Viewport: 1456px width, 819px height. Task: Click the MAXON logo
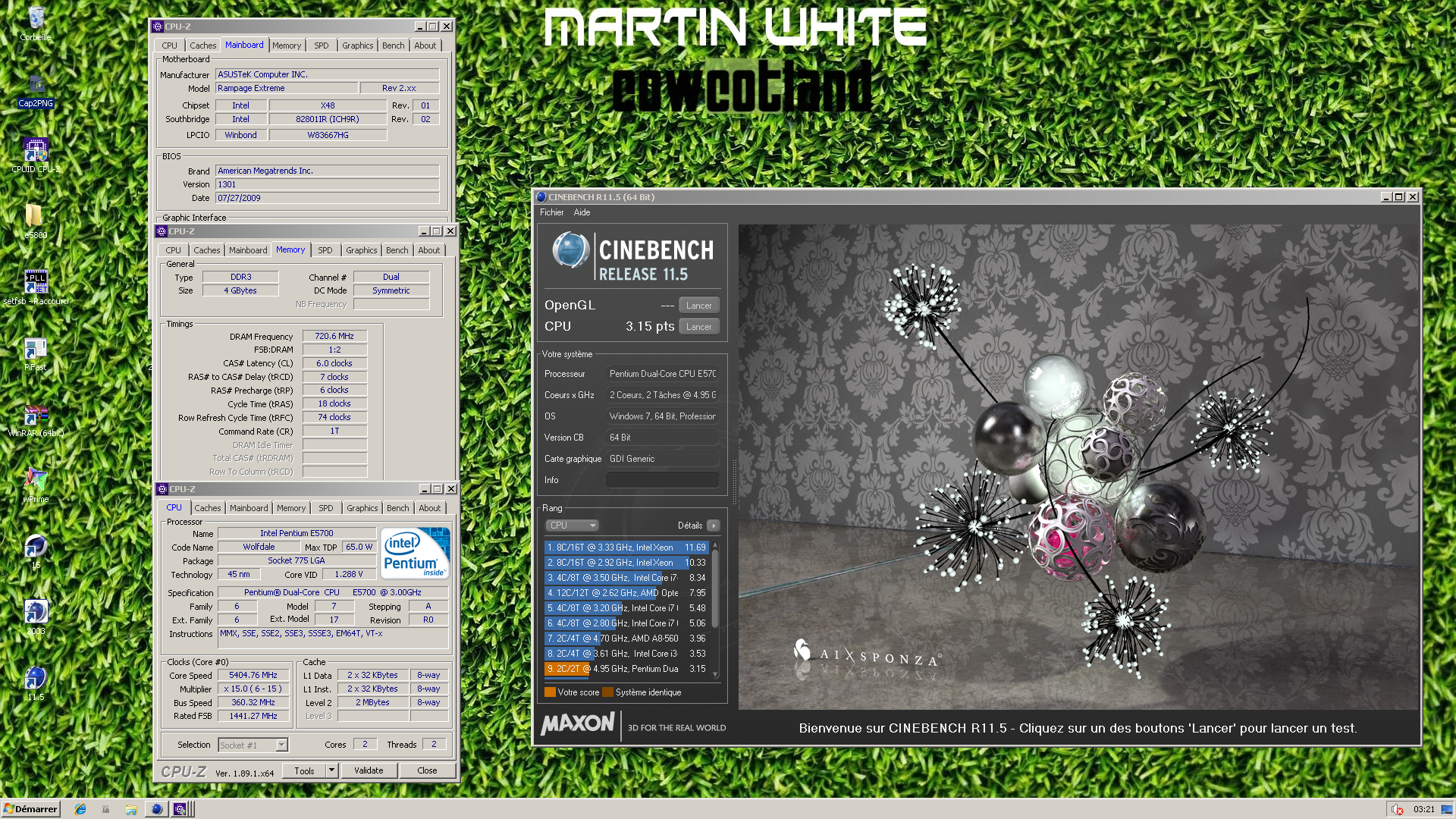(578, 723)
